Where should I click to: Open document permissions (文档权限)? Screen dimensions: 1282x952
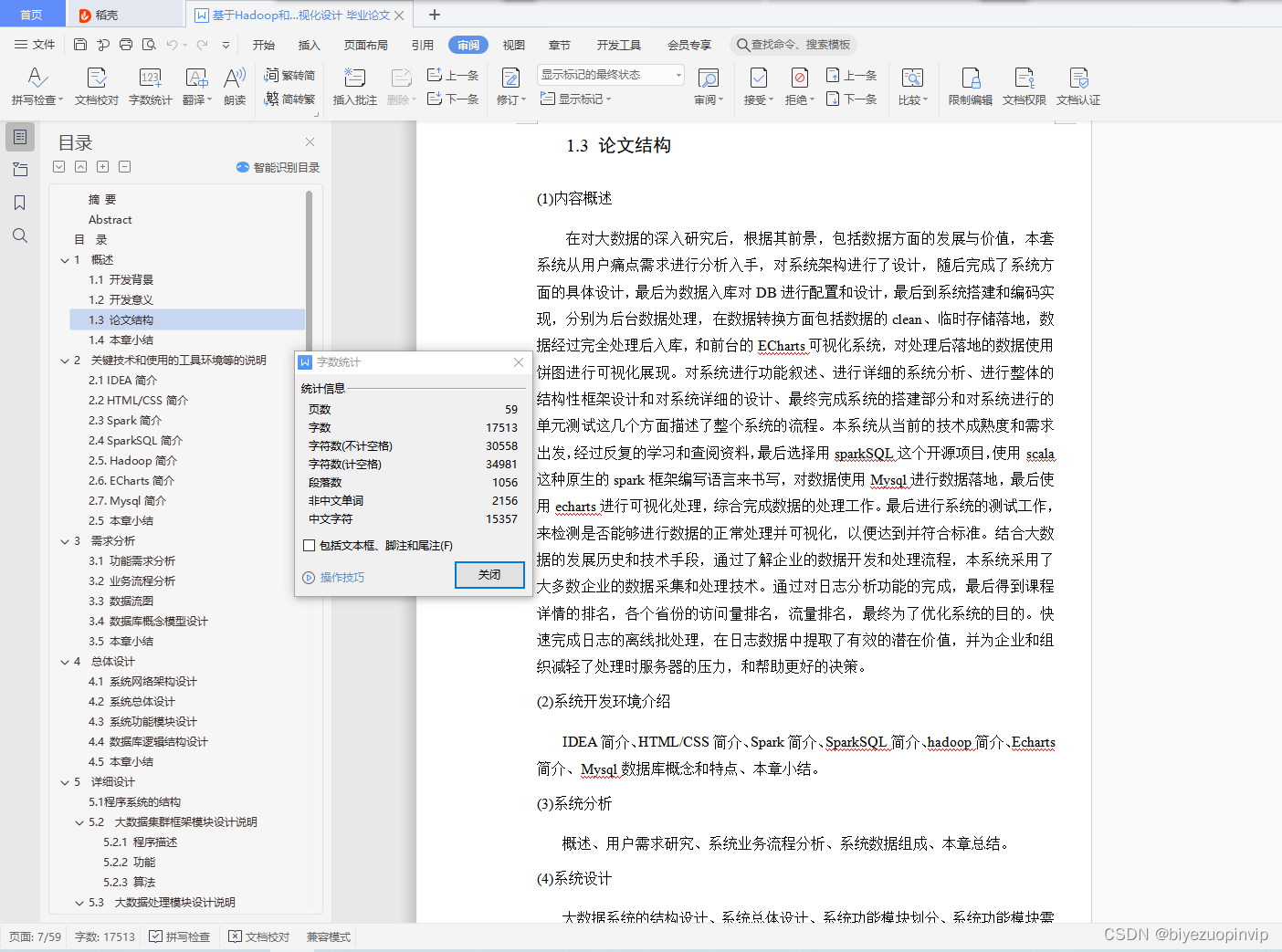coord(1024,87)
